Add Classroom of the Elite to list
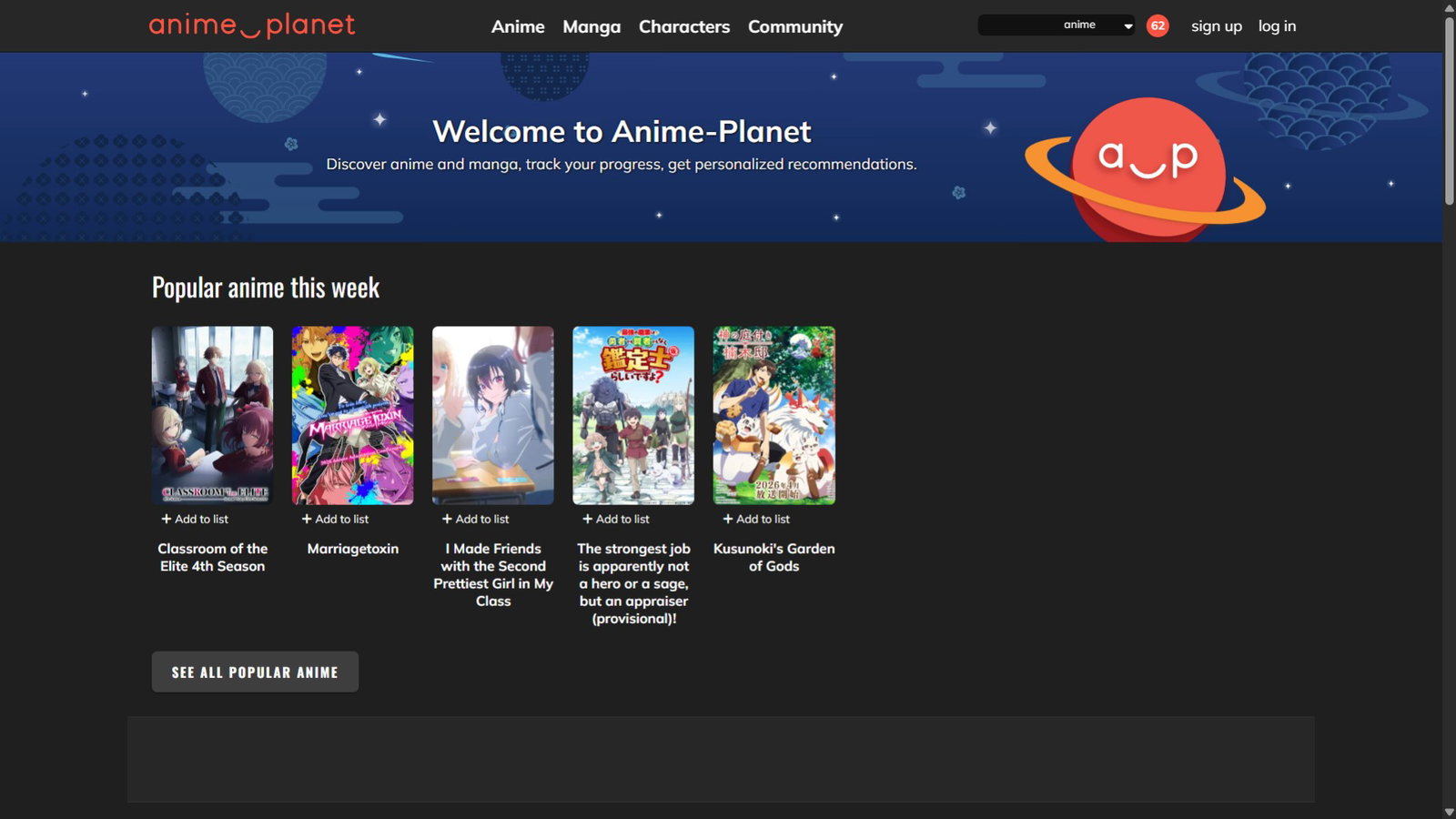 tap(195, 519)
